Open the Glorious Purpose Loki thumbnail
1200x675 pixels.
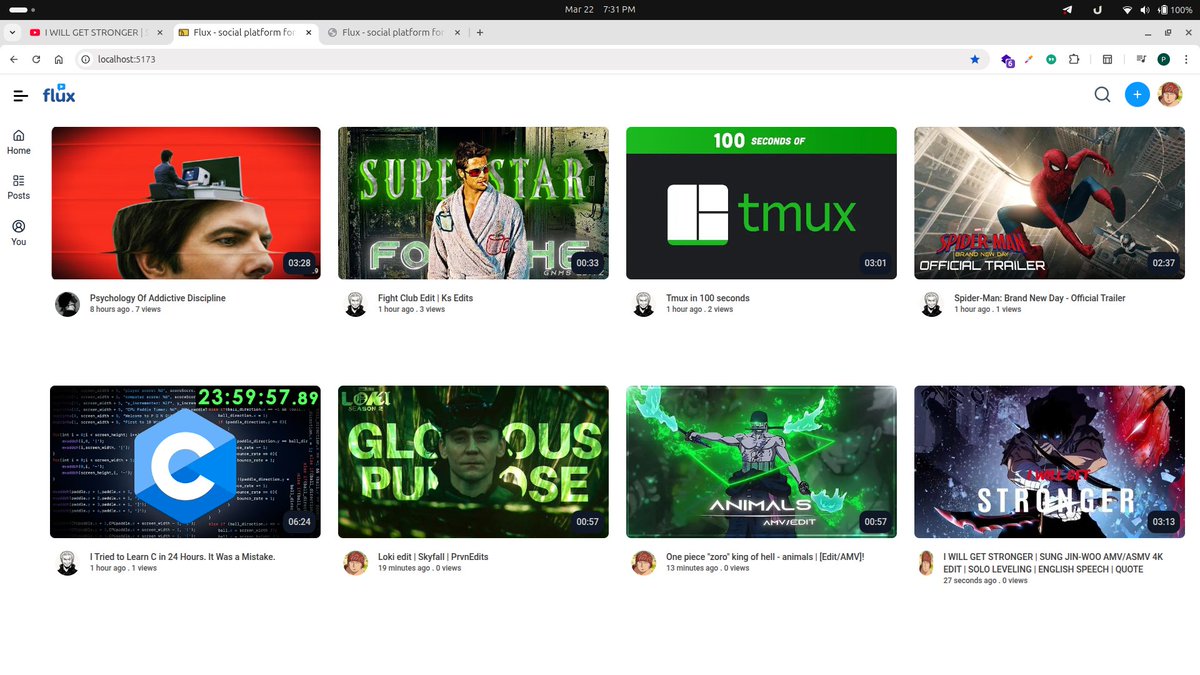[473, 462]
